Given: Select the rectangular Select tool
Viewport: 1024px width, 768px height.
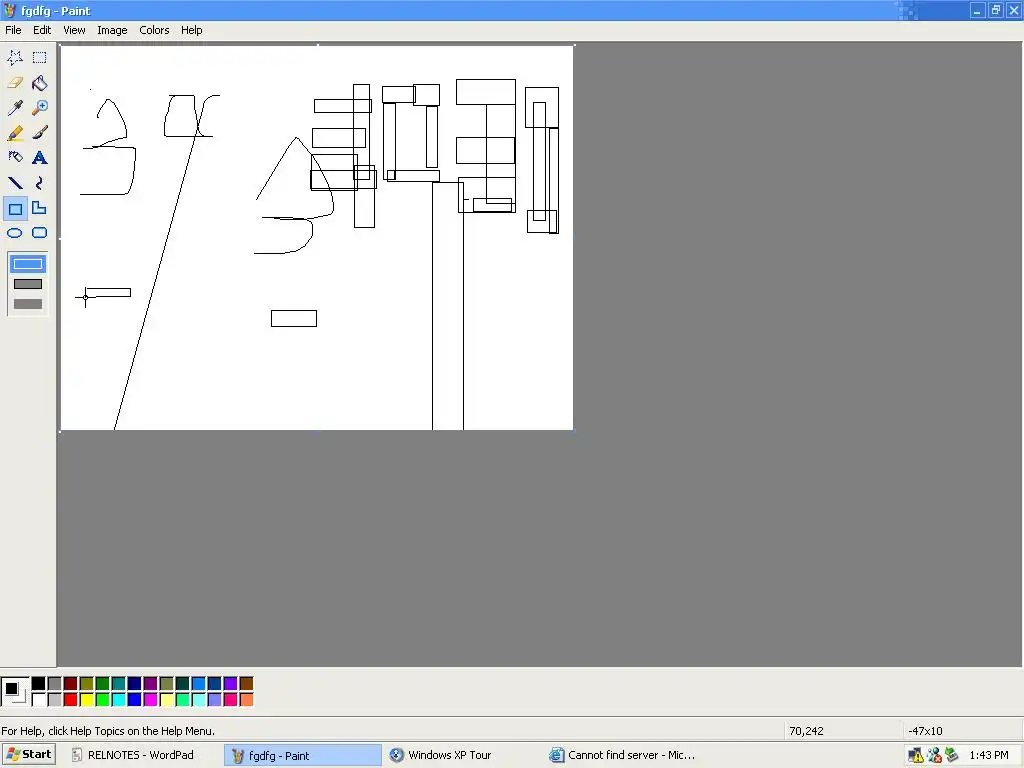Looking at the screenshot, I should click(40, 57).
